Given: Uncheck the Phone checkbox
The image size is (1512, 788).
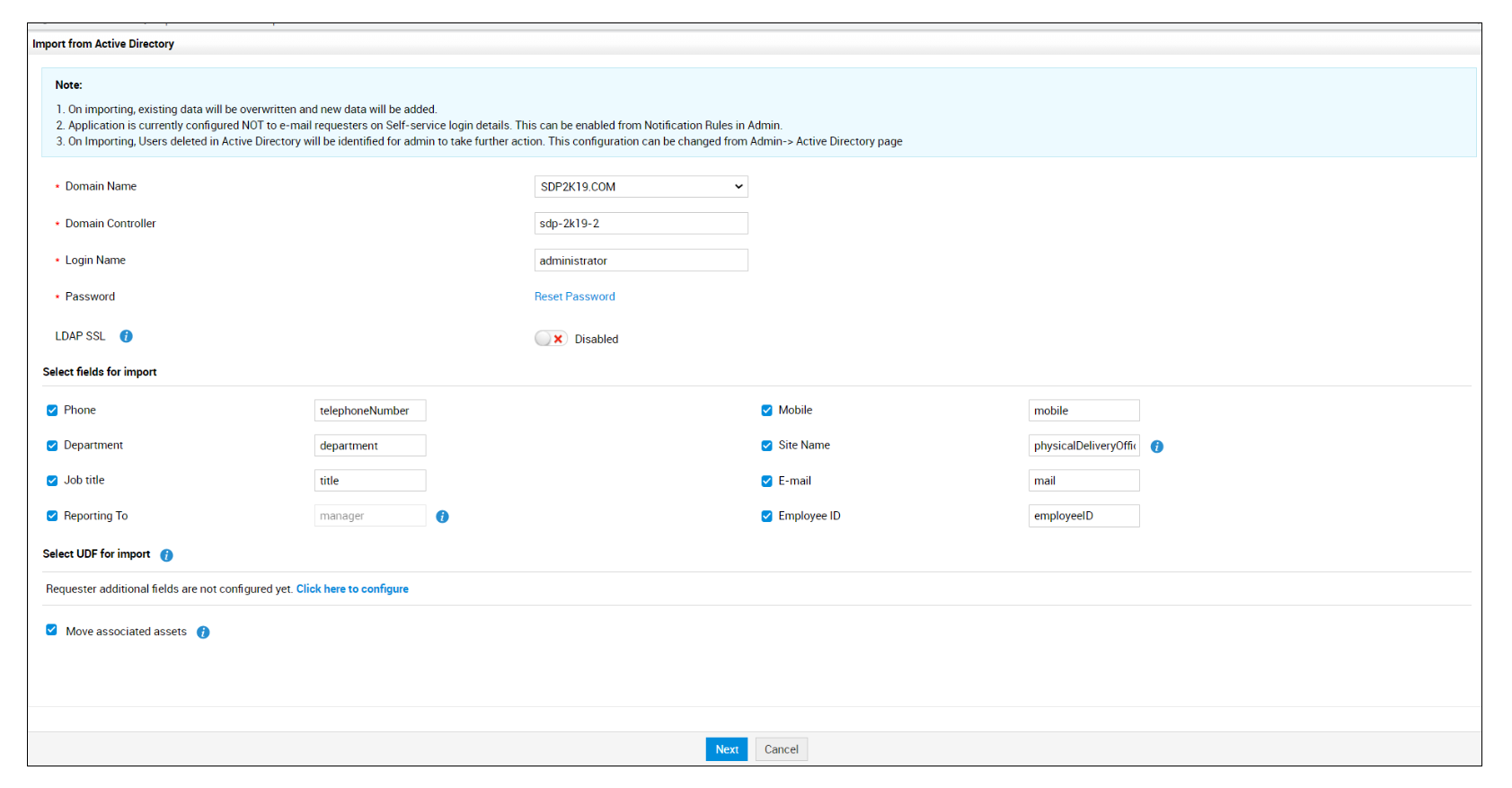Looking at the screenshot, I should [x=52, y=411].
